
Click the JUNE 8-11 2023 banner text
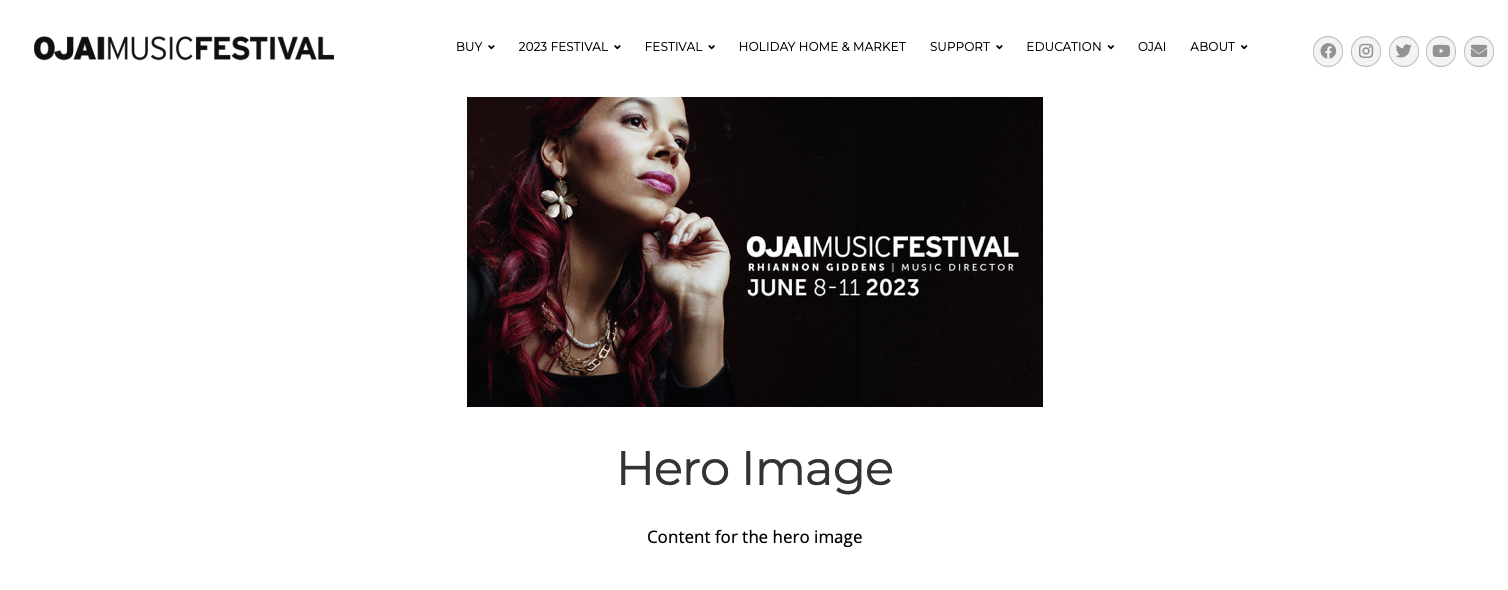(833, 288)
